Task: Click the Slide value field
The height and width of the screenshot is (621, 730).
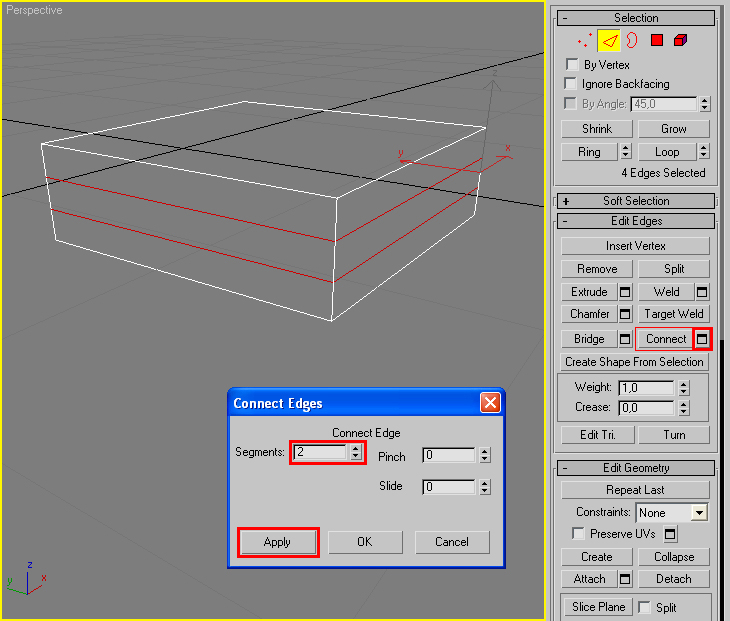Action: [x=449, y=487]
